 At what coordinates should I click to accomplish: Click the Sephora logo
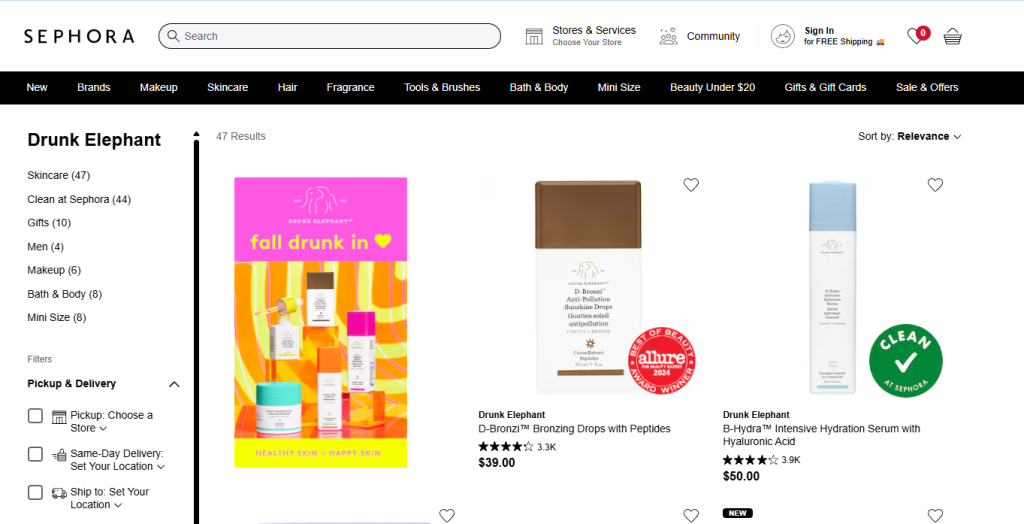click(79, 36)
